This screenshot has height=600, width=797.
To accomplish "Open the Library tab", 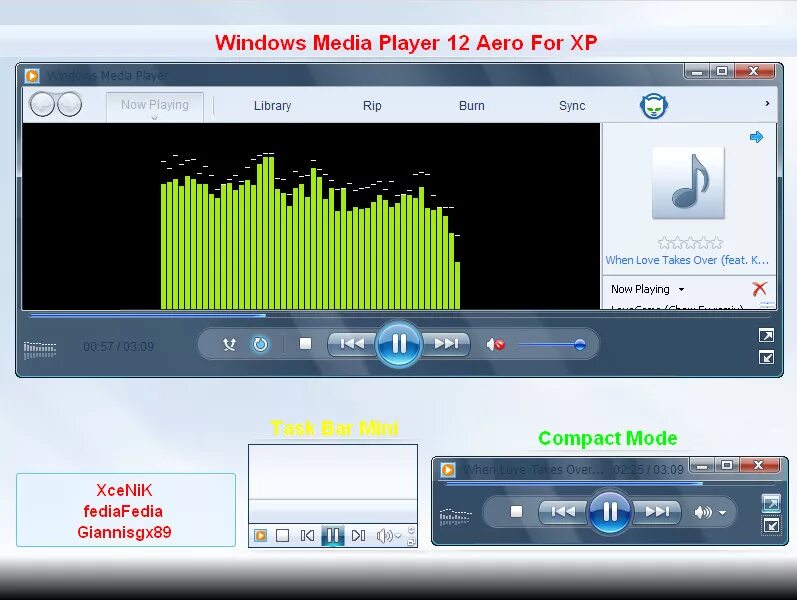I will (x=272, y=106).
